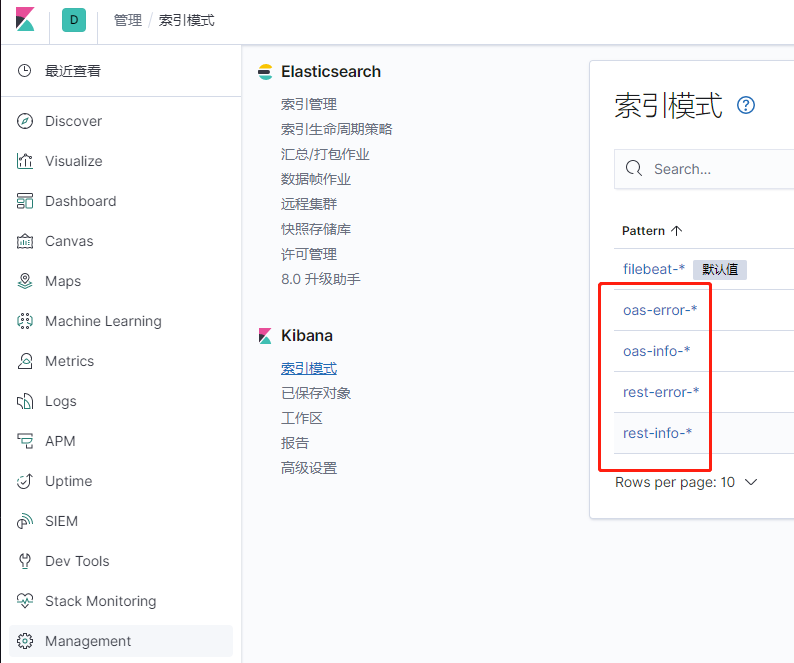794x663 pixels.
Task: Open 快照存储库 link
Action: 316,229
